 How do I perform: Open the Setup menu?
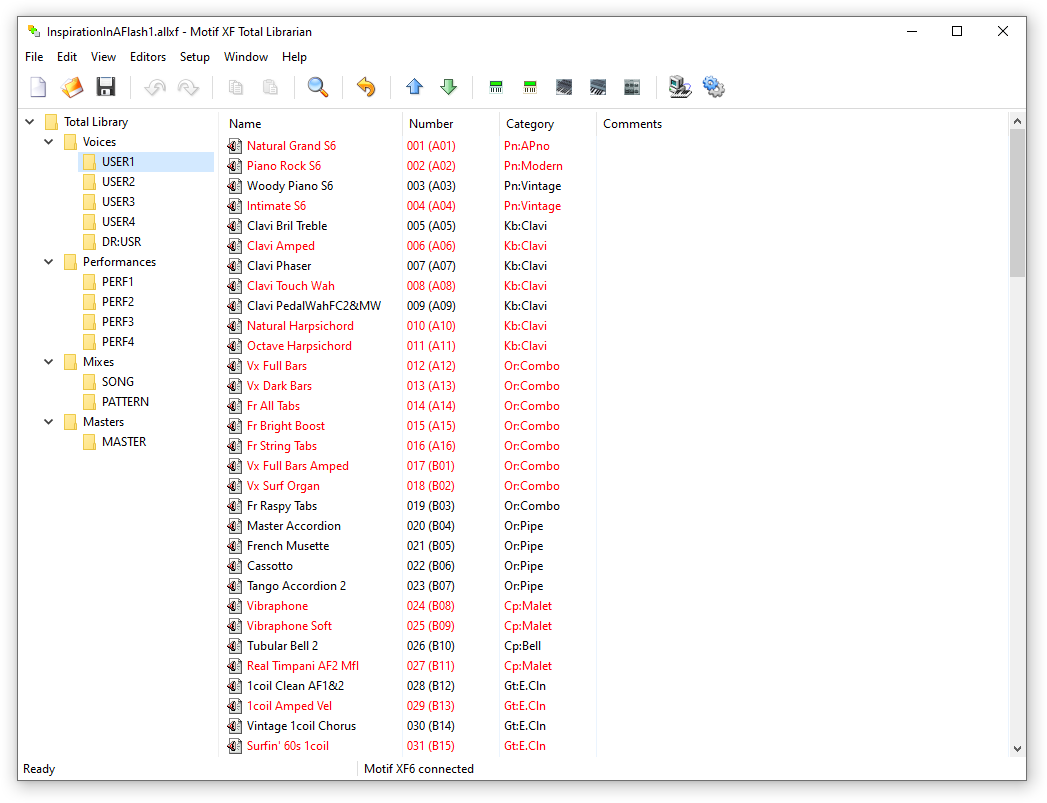point(195,57)
